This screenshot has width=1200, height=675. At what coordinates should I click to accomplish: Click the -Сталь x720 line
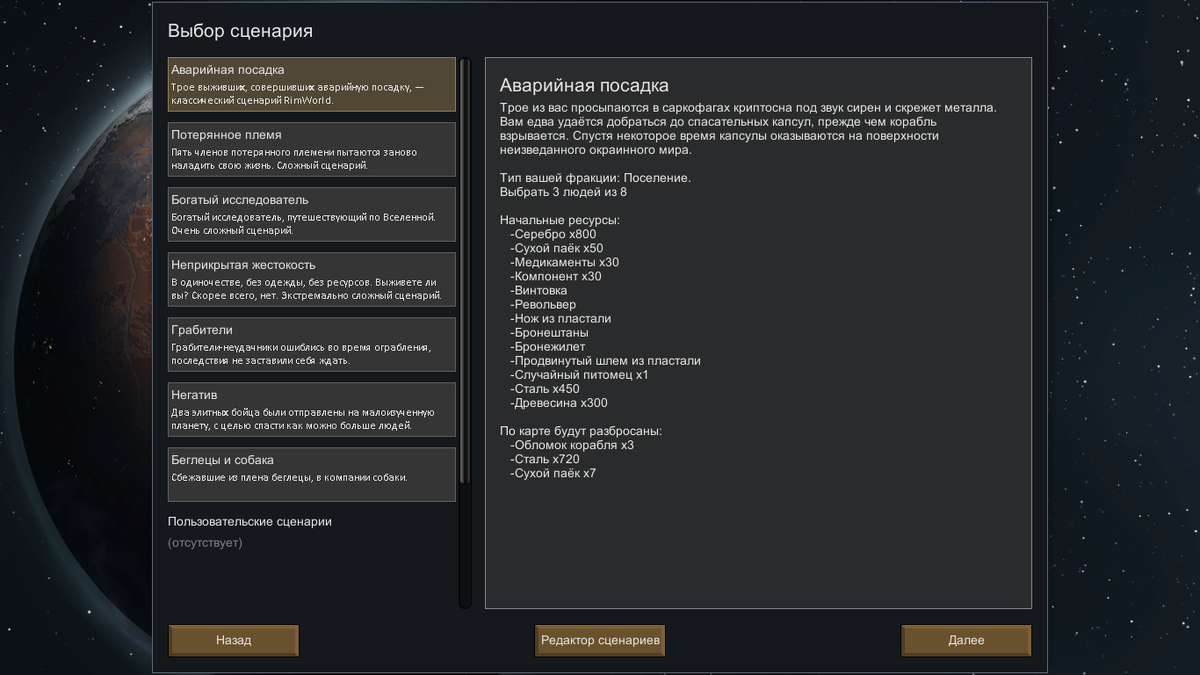(544, 459)
